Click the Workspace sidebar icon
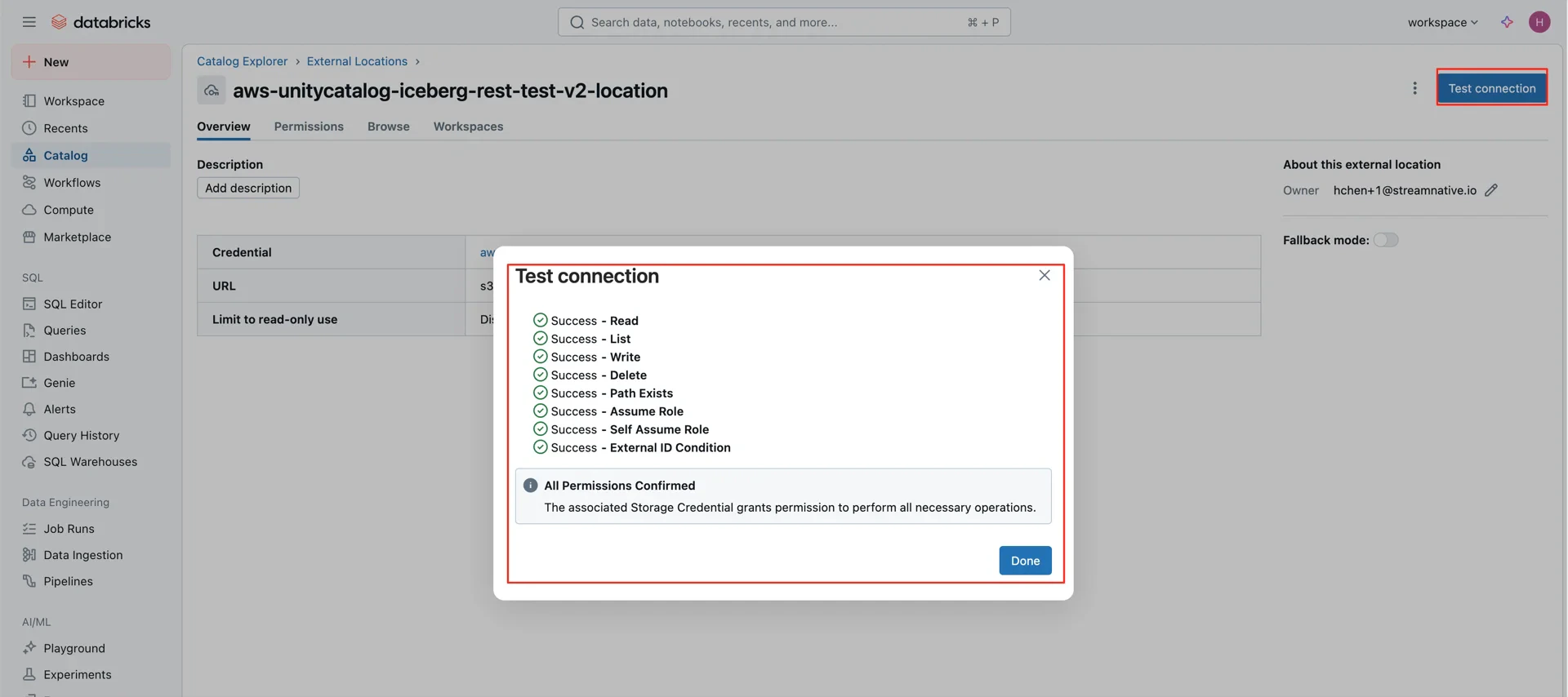Screen dimensions: 1568x697 point(29,101)
